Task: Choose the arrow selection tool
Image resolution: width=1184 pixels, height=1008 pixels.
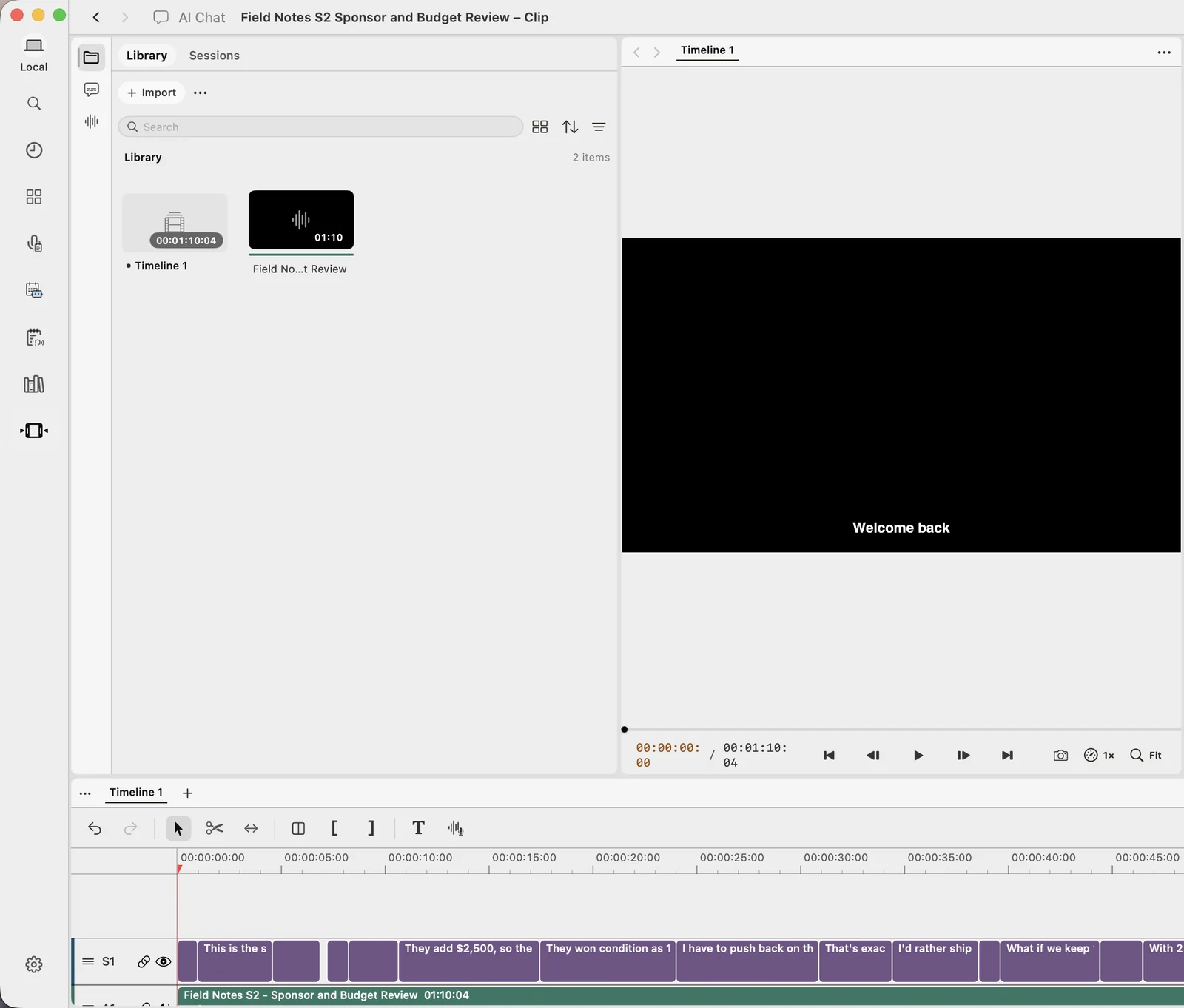Action: [x=178, y=828]
